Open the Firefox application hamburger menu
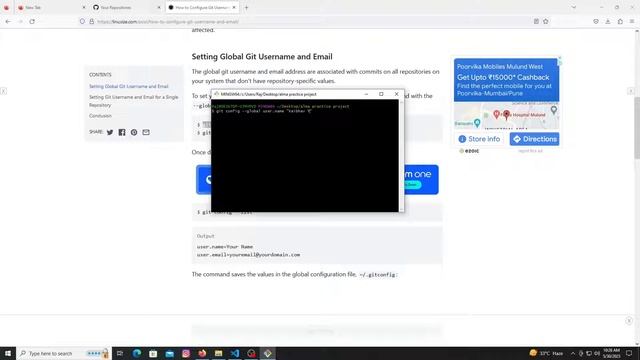Viewport: 640px width, 360px height. (632, 21)
